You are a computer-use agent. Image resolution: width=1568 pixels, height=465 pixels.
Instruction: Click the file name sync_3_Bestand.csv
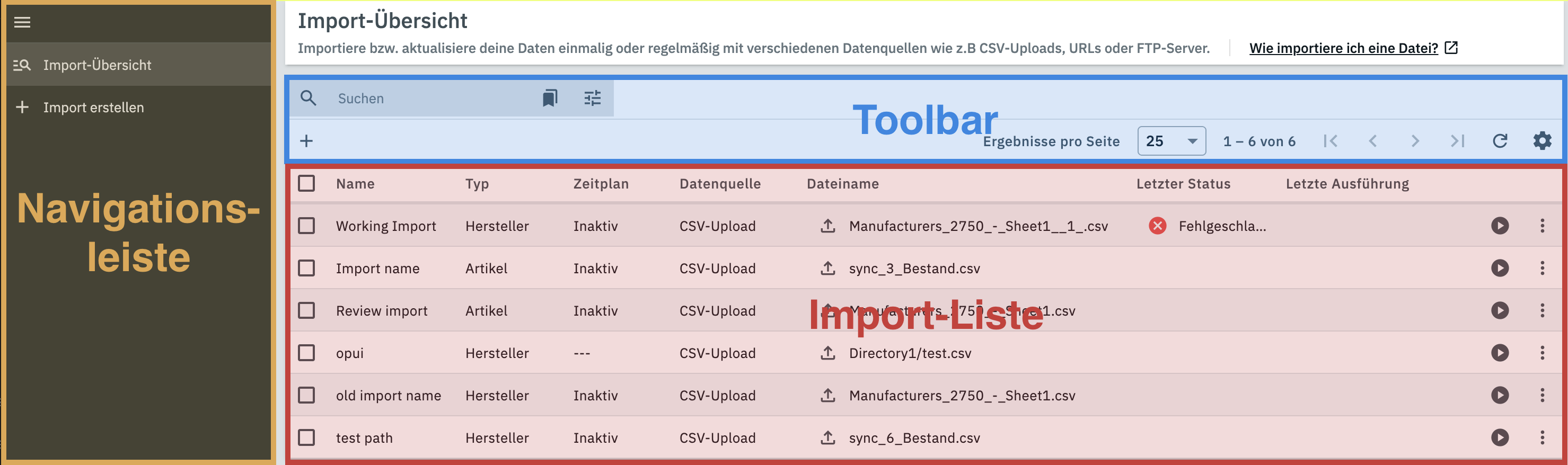(x=914, y=269)
